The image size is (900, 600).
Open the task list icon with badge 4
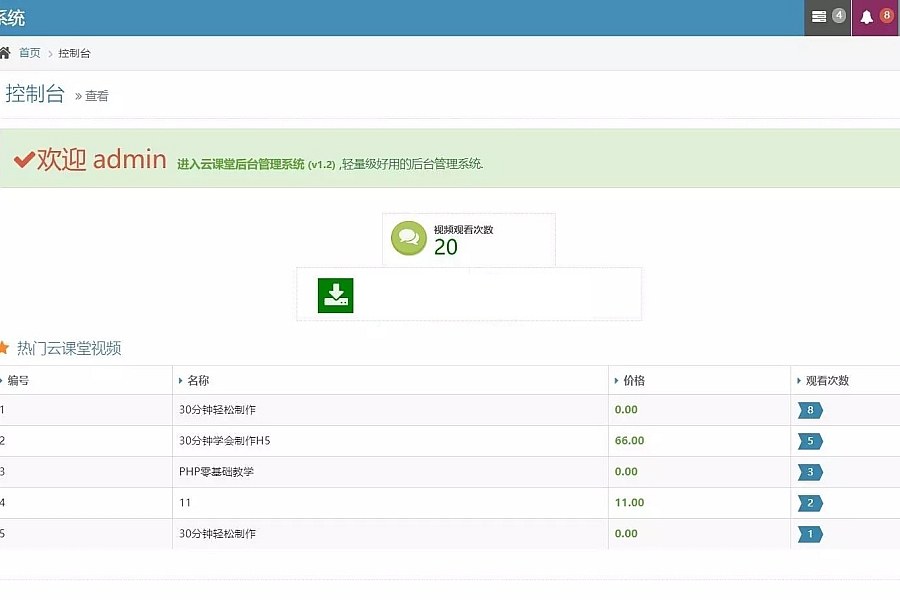(827, 17)
